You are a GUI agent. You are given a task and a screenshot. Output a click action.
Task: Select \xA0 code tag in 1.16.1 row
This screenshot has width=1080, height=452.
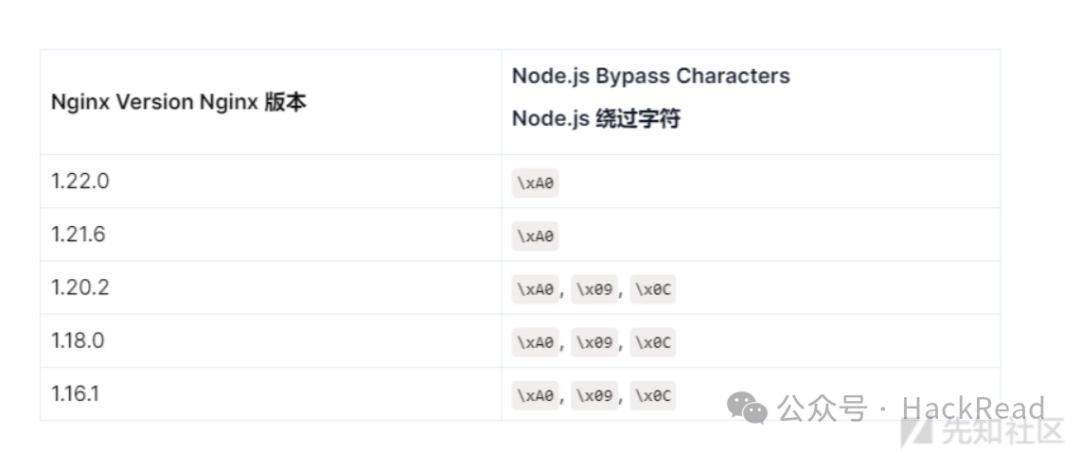coord(535,396)
